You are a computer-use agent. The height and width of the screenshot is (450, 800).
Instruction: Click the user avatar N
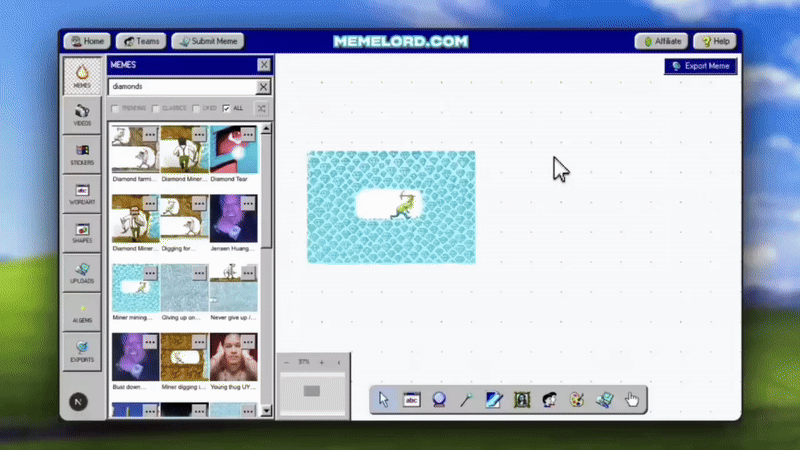coord(78,402)
